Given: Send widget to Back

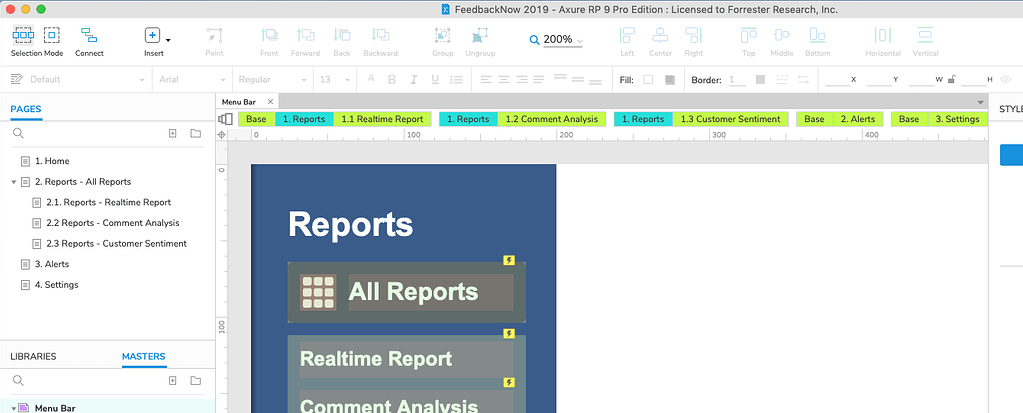Looking at the screenshot, I should (x=341, y=35).
